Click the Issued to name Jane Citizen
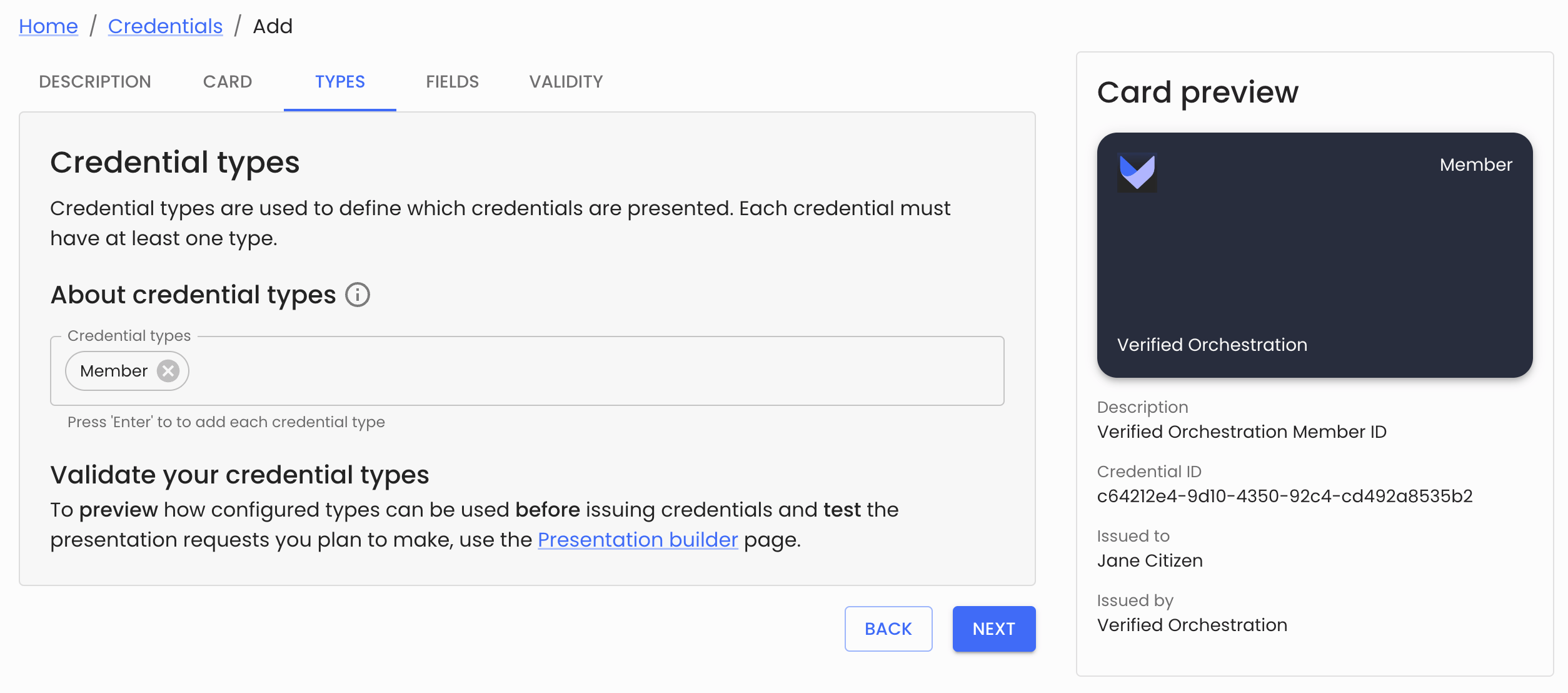The image size is (1568, 693). (1148, 560)
